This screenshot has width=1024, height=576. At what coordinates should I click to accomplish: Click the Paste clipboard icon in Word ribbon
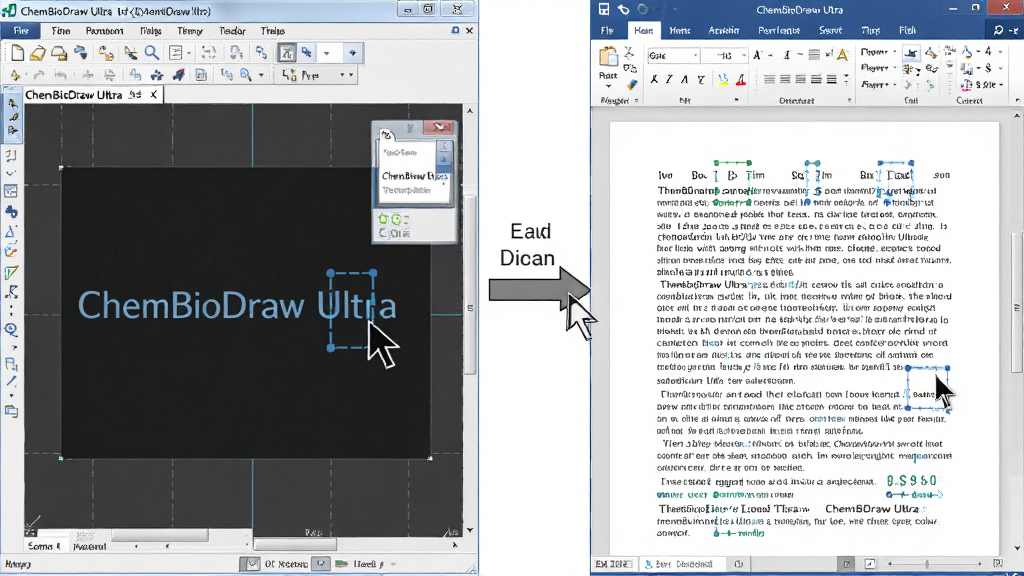pyautogui.click(x=608, y=57)
